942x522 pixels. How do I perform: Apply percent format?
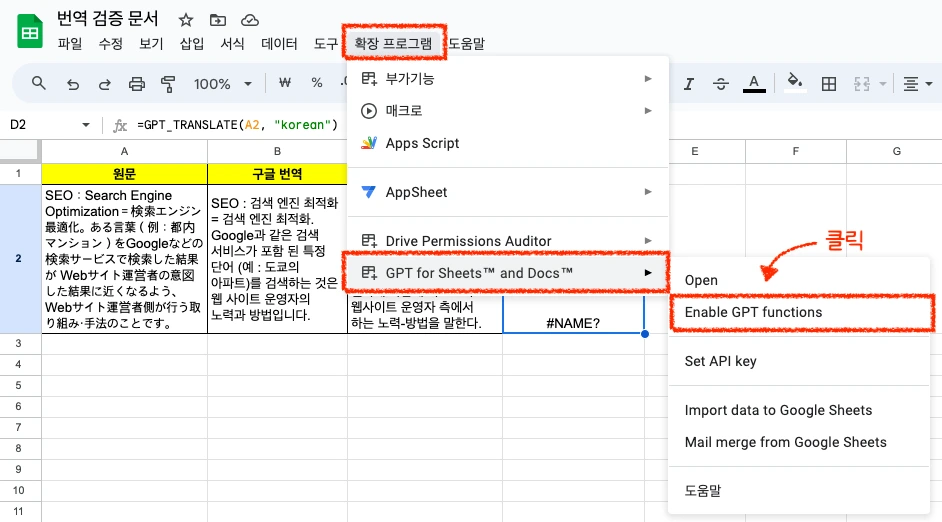point(317,83)
